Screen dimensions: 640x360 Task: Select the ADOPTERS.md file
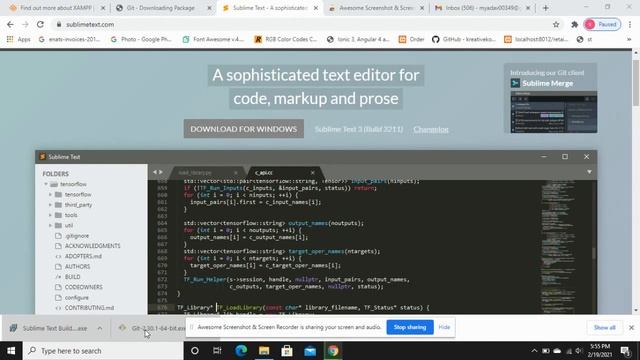tap(83, 256)
